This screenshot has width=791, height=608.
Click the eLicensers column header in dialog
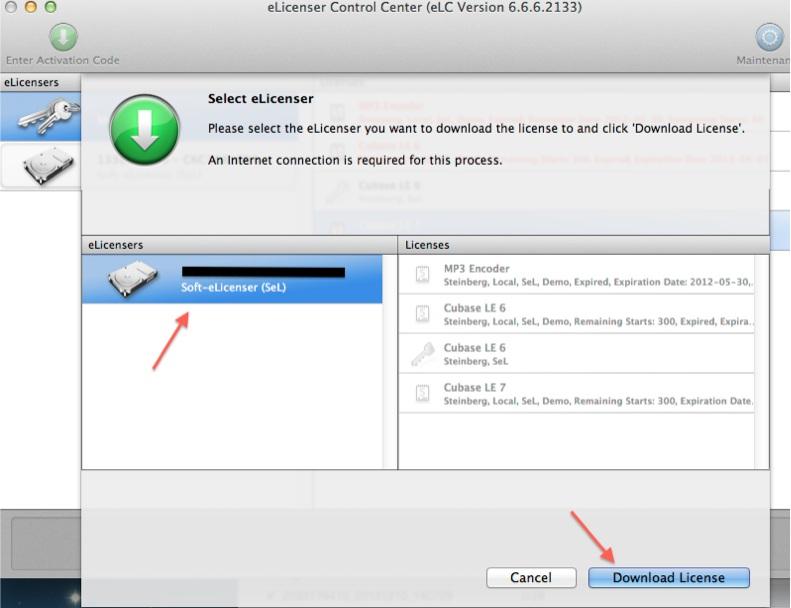point(240,245)
